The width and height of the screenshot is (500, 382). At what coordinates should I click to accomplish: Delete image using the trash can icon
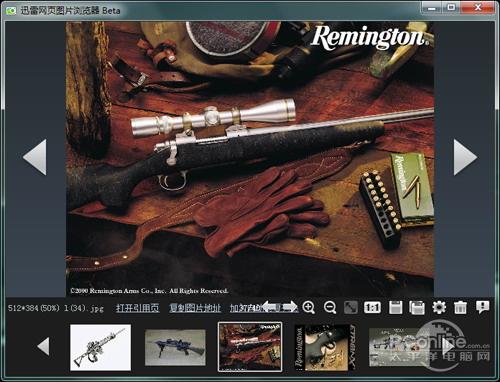pos(460,307)
